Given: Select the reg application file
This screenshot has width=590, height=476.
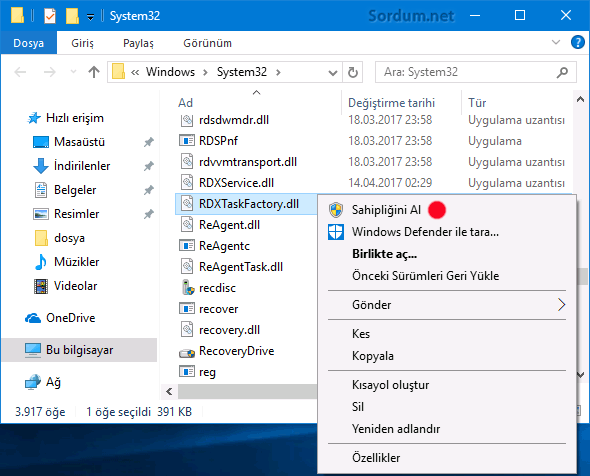Looking at the screenshot, I should (x=207, y=372).
